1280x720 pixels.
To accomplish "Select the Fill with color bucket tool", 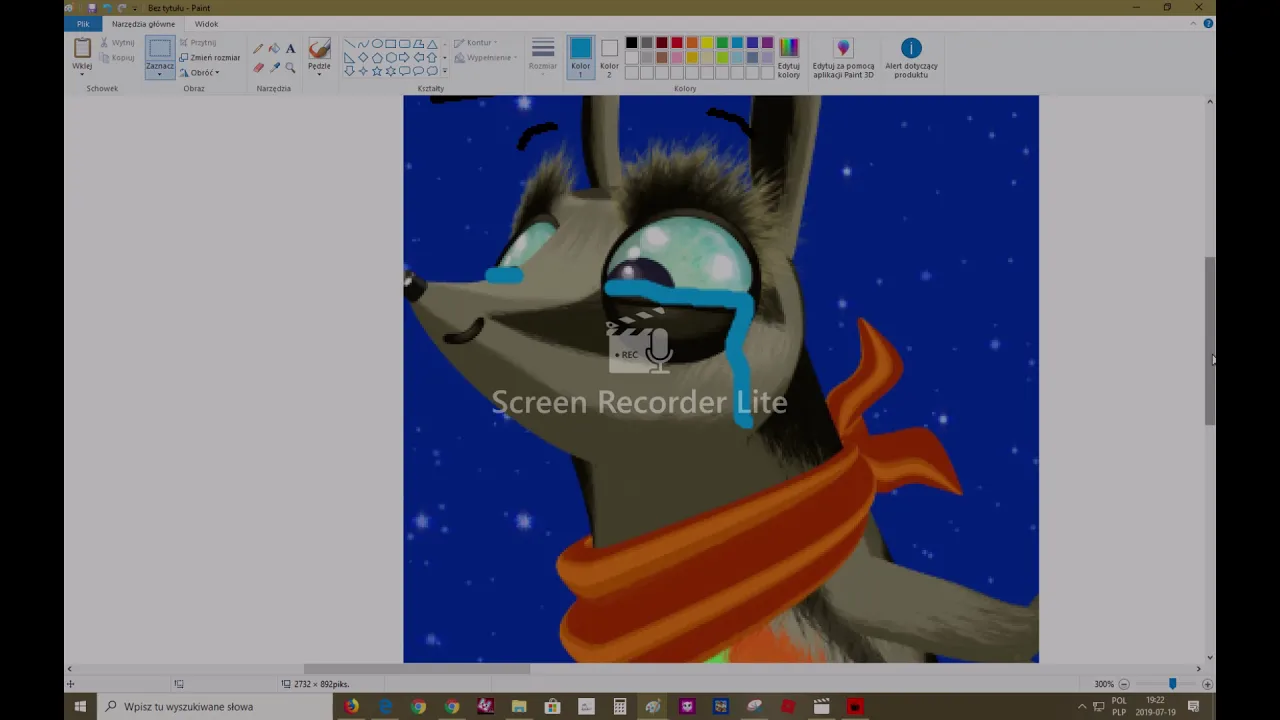I will 274,48.
